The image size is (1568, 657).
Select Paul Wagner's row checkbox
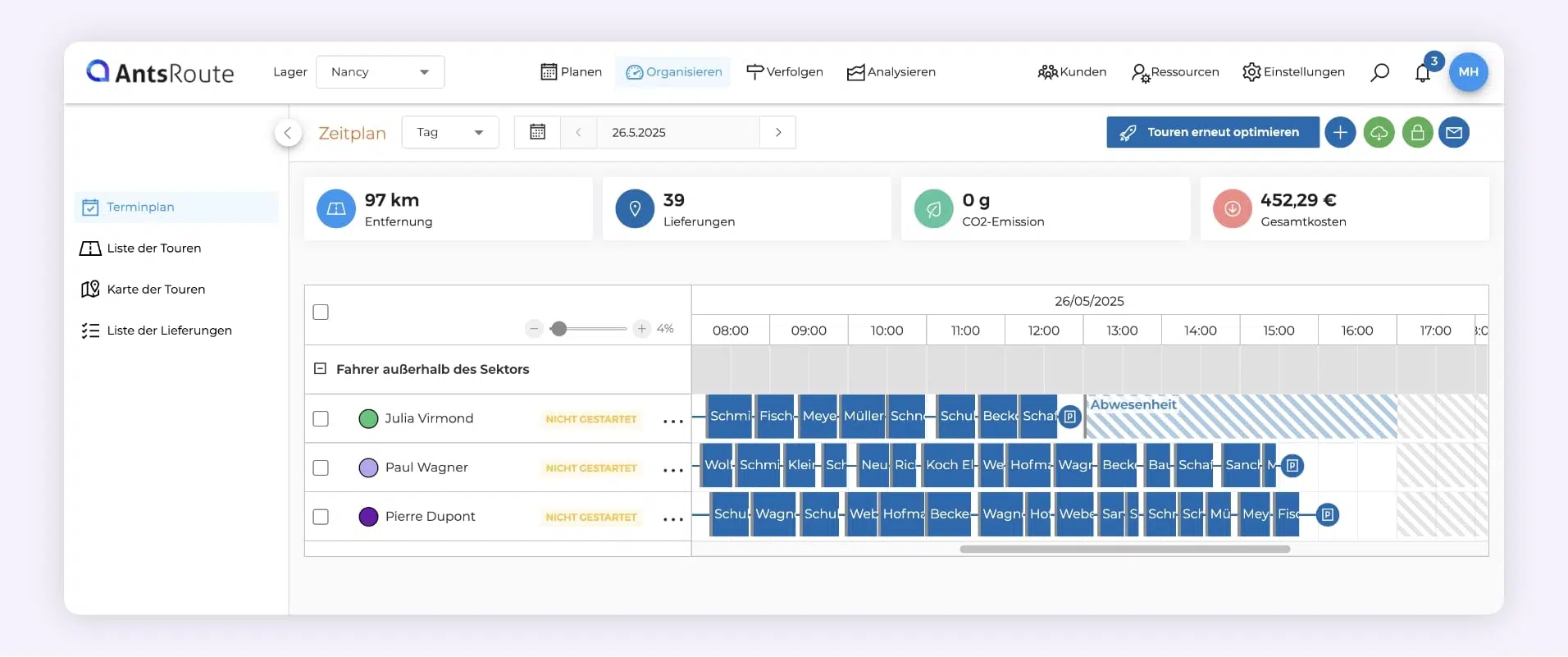tap(321, 468)
